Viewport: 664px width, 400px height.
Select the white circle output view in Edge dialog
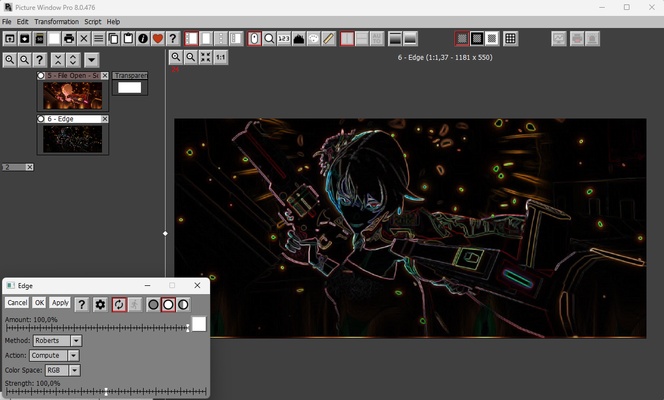click(168, 304)
